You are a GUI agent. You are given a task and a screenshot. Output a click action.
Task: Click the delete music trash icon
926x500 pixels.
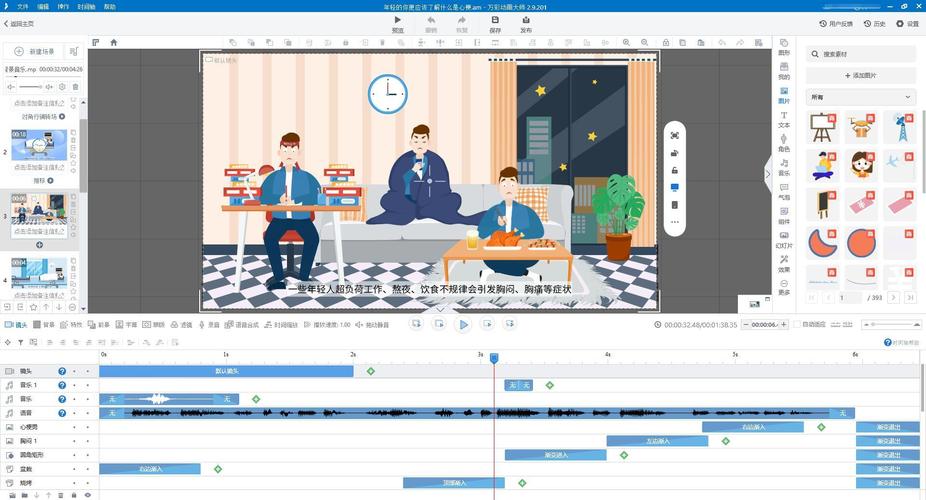76,87
